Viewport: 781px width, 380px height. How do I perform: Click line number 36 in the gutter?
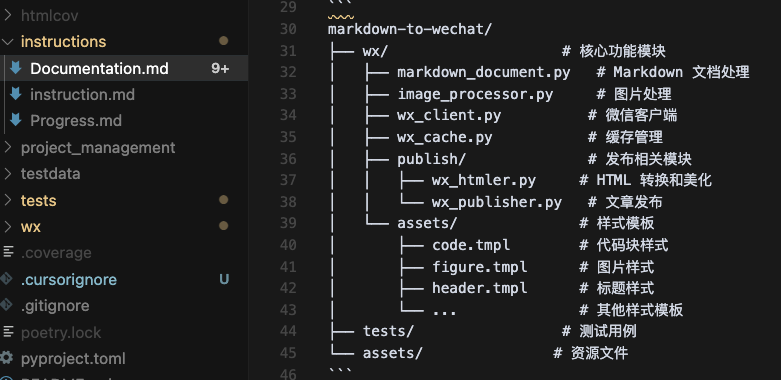[x=288, y=159]
